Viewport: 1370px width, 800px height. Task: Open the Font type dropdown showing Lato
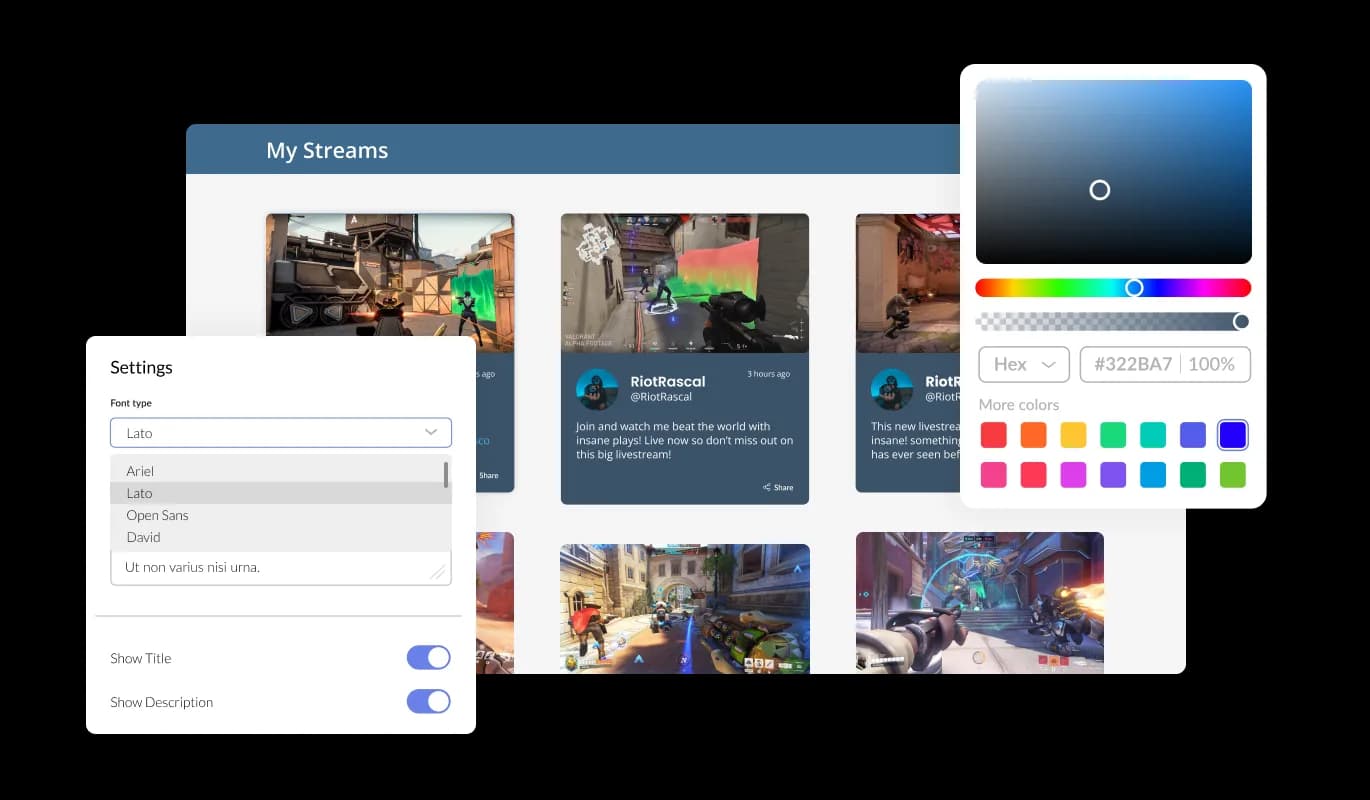pyautogui.click(x=280, y=433)
